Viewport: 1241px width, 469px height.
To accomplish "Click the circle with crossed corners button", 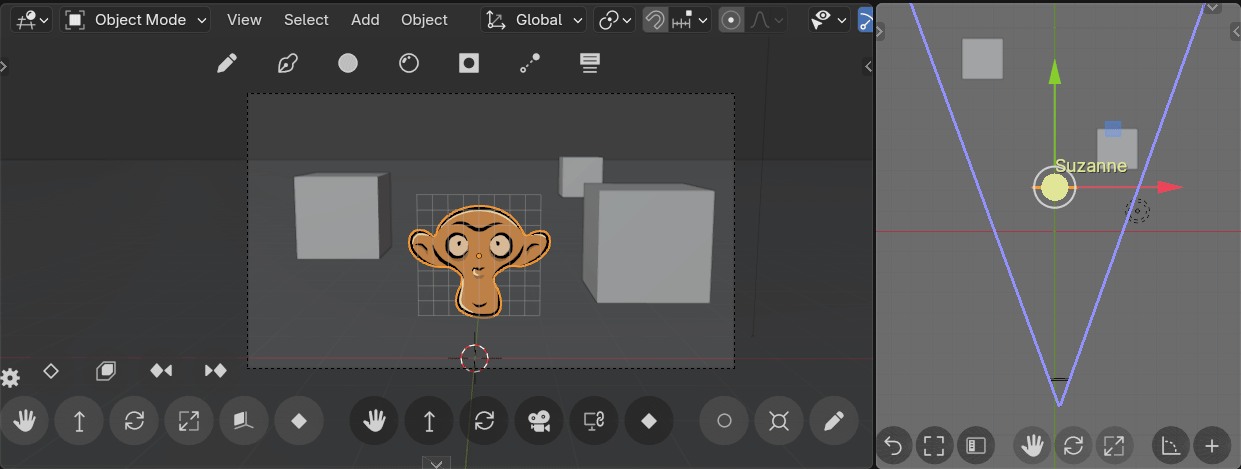I will 779,421.
